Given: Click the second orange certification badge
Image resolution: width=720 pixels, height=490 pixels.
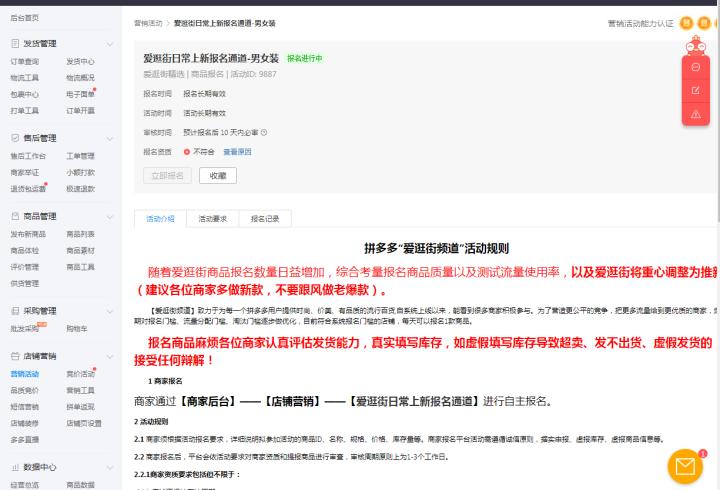Looking at the screenshot, I should (704, 23).
